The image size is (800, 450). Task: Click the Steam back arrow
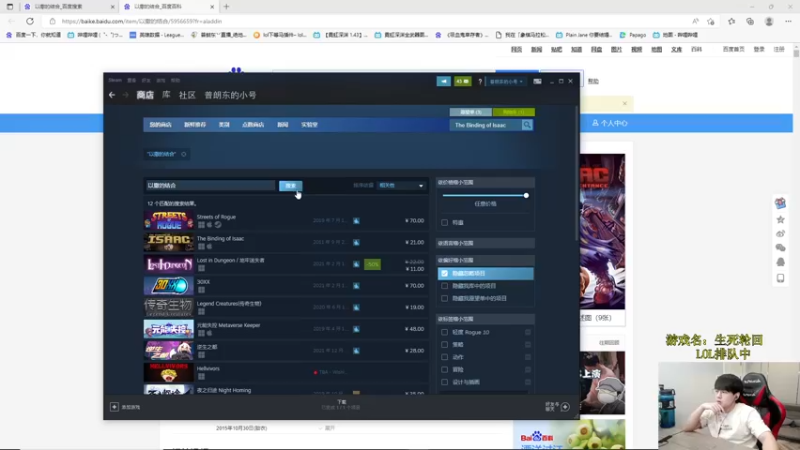click(x=112, y=95)
